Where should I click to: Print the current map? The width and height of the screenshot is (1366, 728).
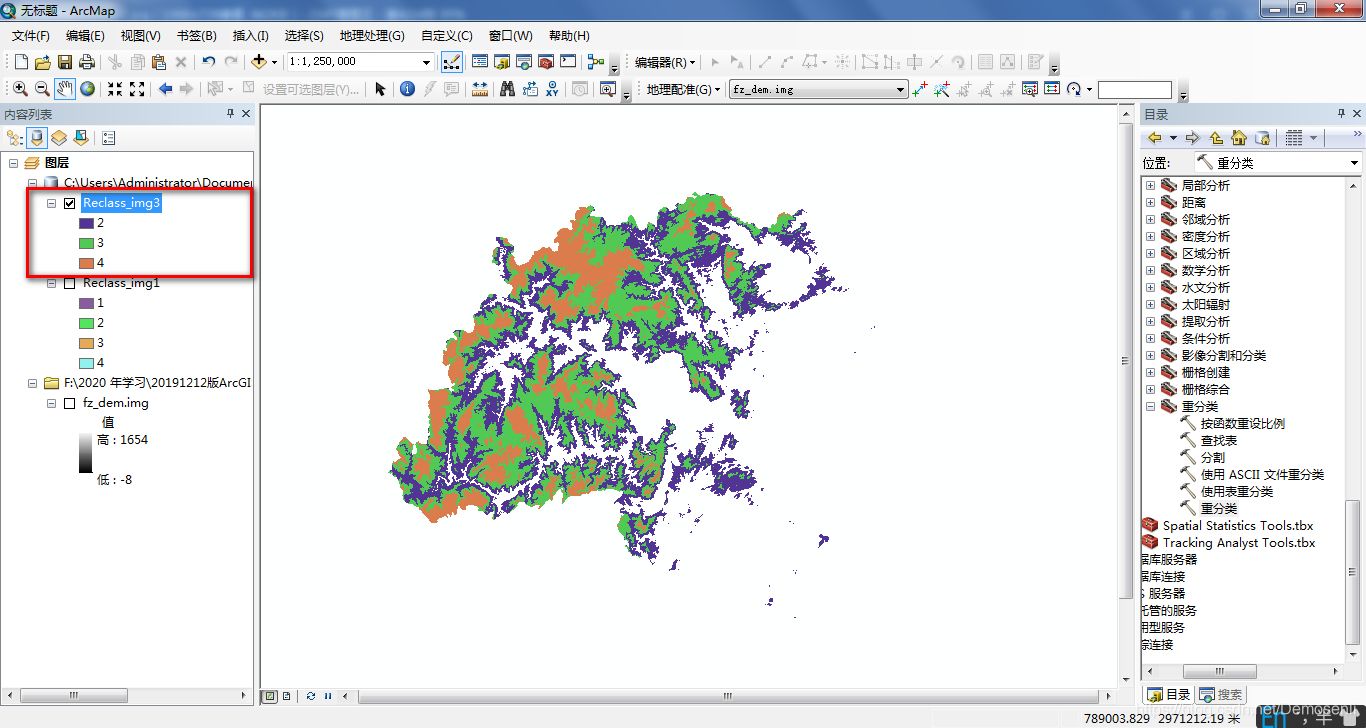(x=87, y=61)
